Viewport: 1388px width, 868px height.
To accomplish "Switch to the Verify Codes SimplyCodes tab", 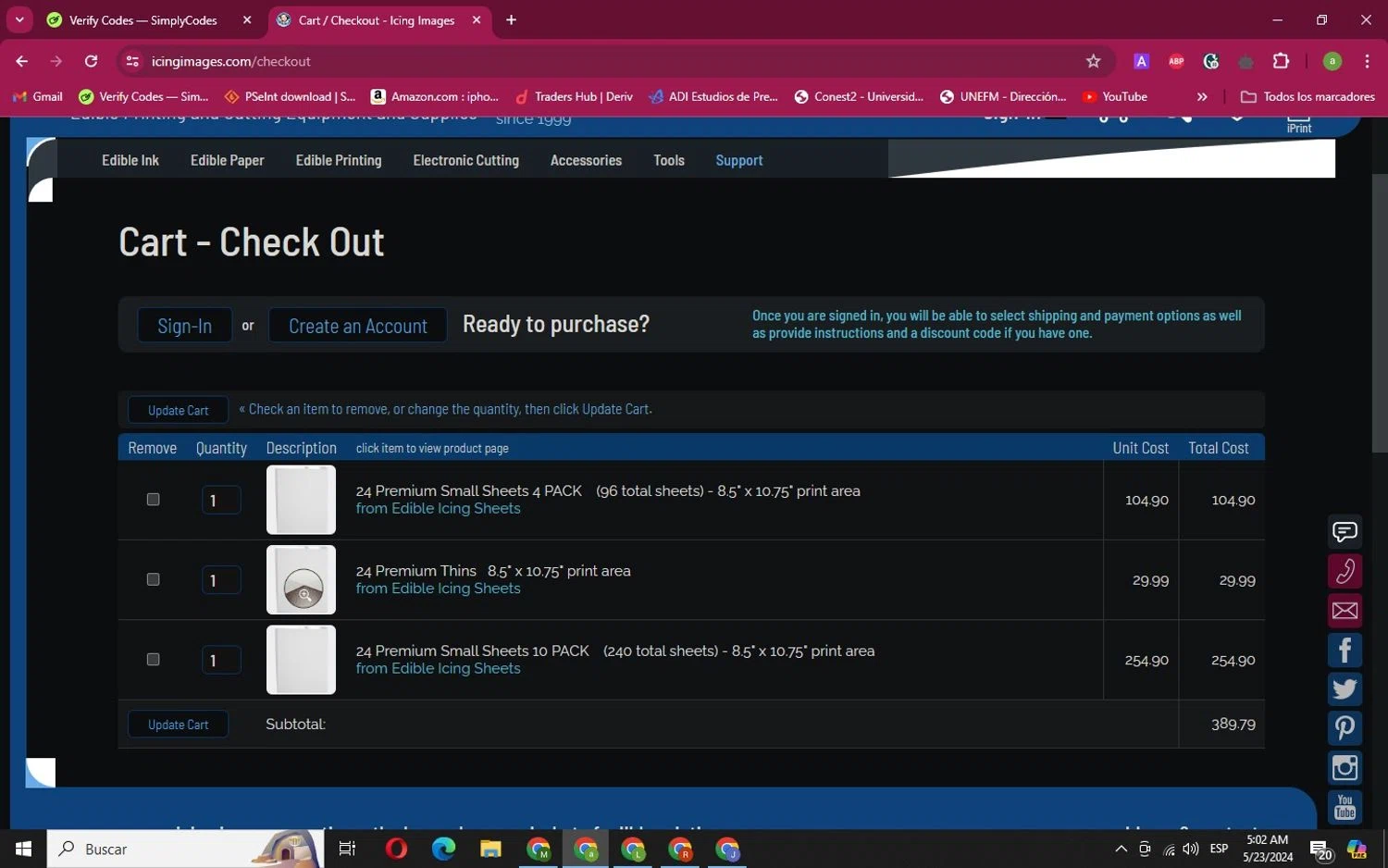I will [x=143, y=20].
